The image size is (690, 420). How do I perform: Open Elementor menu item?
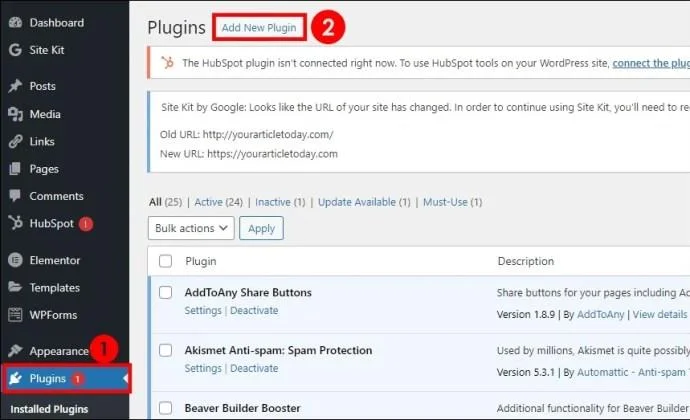coord(55,260)
